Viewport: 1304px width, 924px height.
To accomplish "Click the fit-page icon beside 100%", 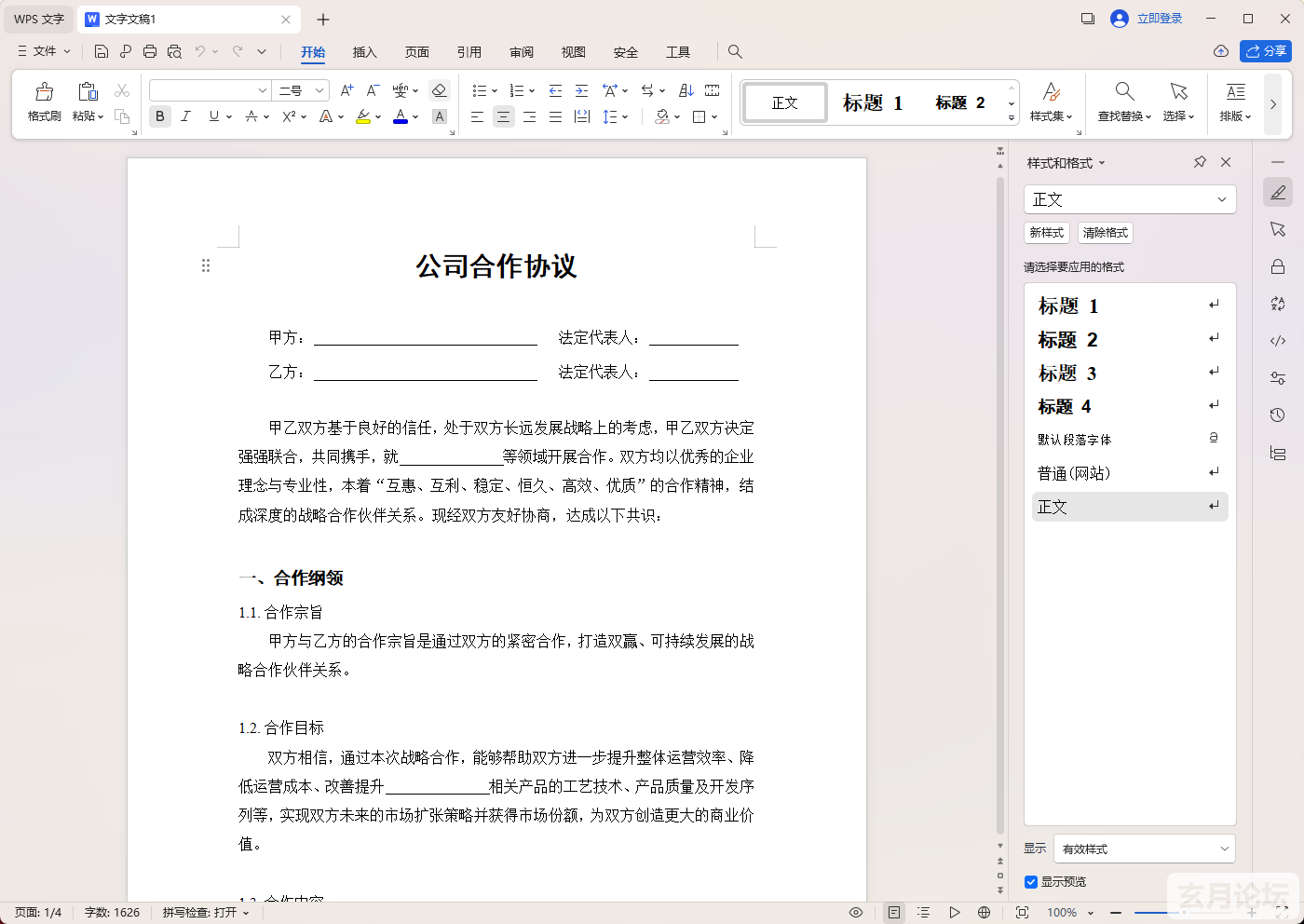I will point(1022,913).
